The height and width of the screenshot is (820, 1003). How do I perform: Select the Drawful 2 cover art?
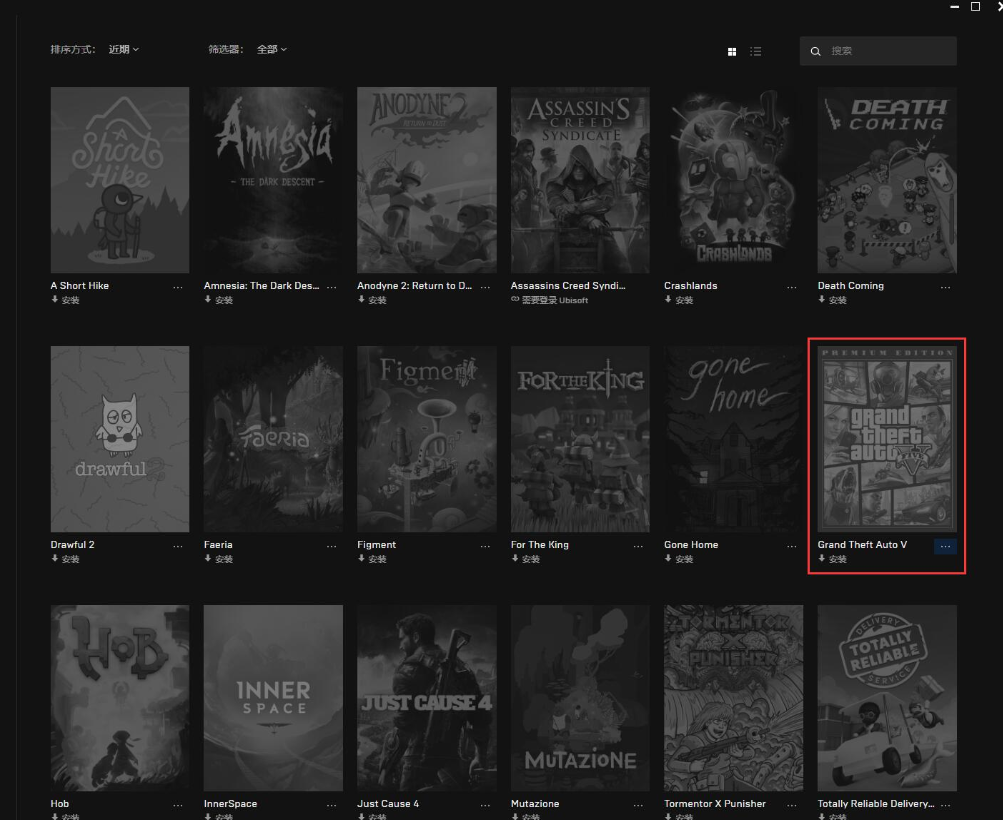(x=120, y=439)
